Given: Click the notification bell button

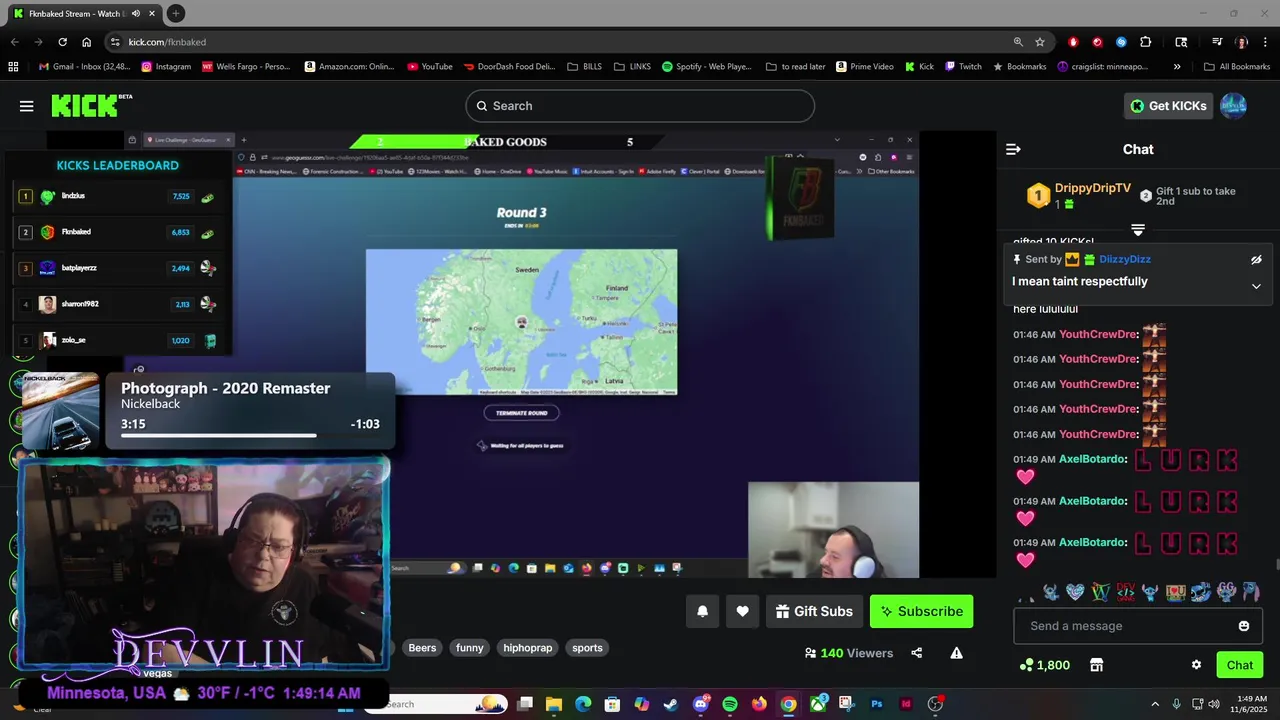Looking at the screenshot, I should (x=702, y=611).
